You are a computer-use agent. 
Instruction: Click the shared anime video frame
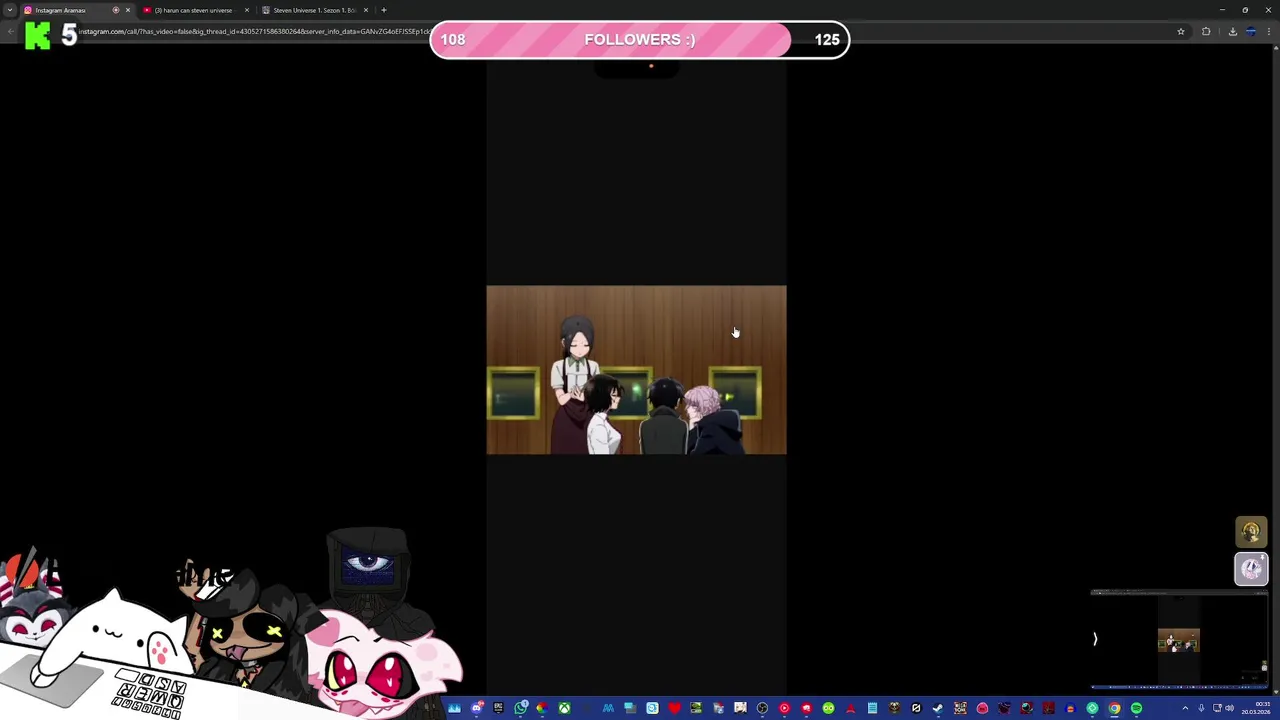(636, 370)
